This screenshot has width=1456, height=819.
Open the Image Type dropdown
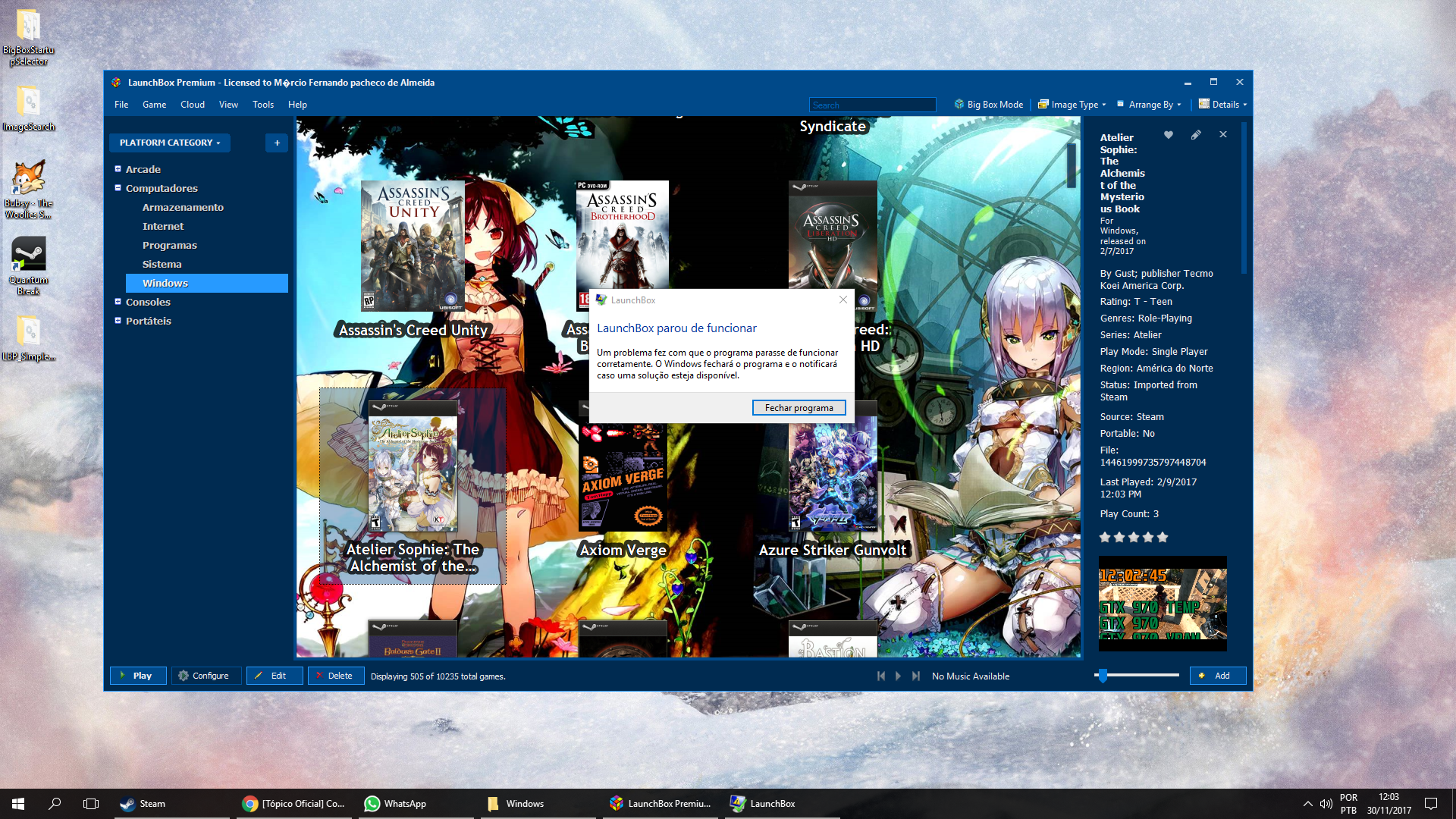tap(1072, 105)
